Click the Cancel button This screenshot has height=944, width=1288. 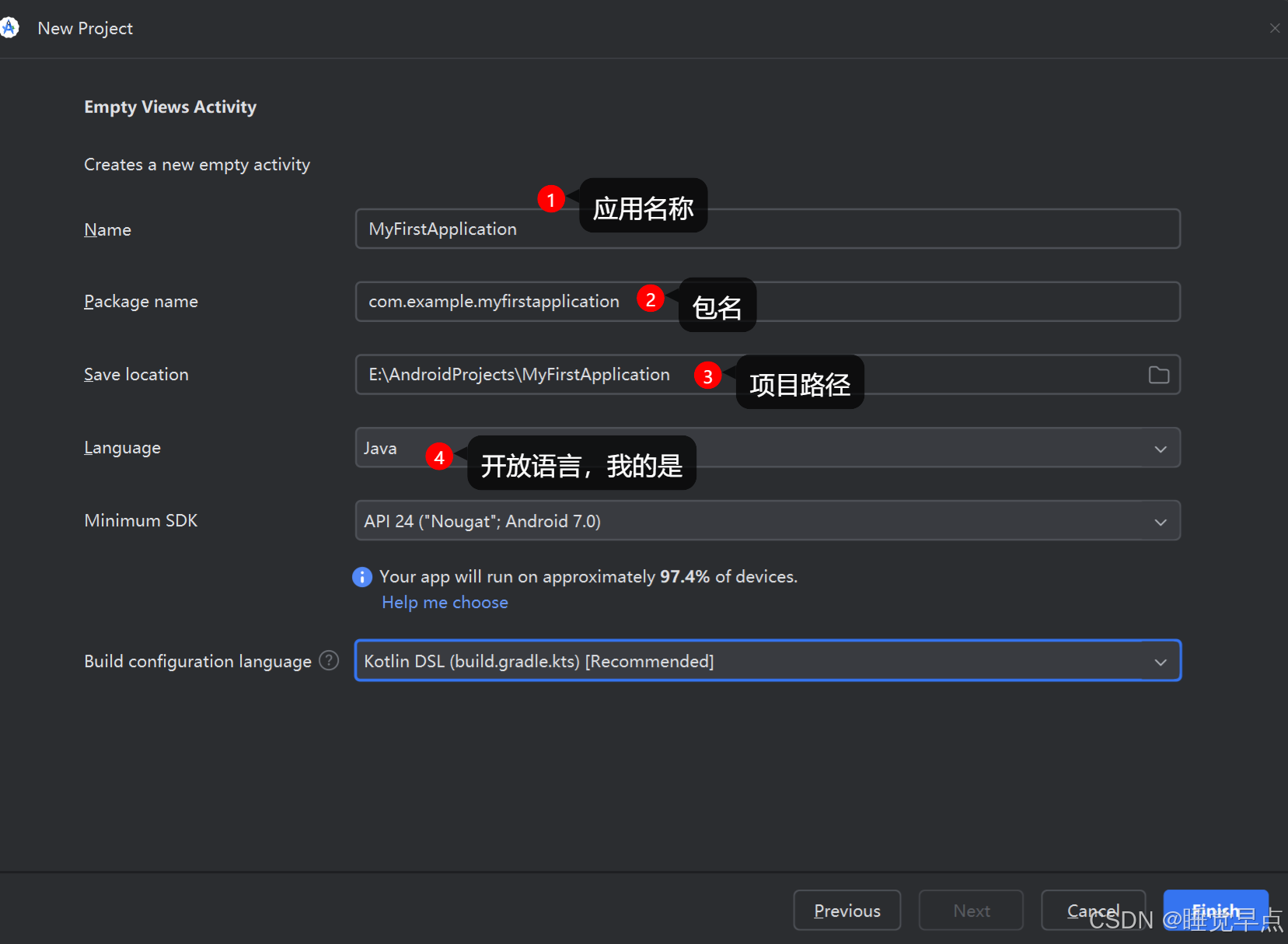click(x=1093, y=910)
